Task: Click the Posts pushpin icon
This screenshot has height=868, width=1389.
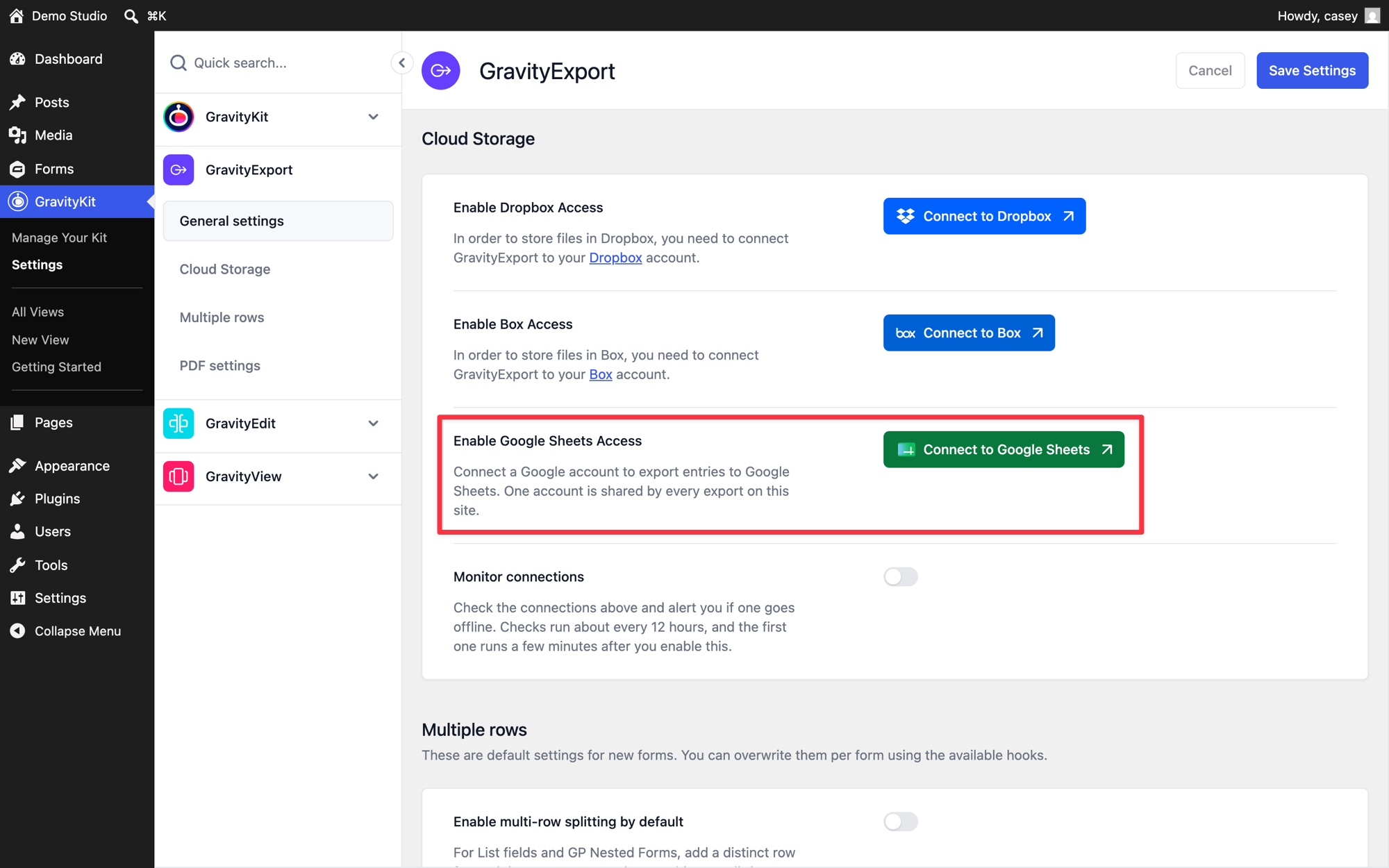Action: pyautogui.click(x=17, y=102)
